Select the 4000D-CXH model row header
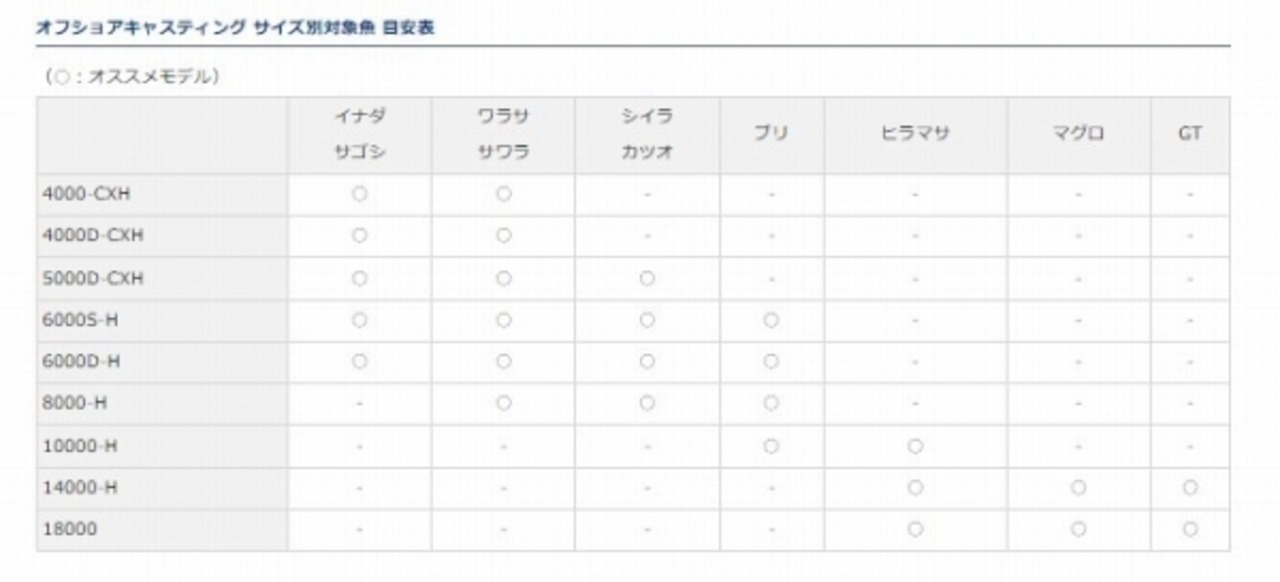The height and width of the screenshot is (582, 1280). (x=91, y=236)
